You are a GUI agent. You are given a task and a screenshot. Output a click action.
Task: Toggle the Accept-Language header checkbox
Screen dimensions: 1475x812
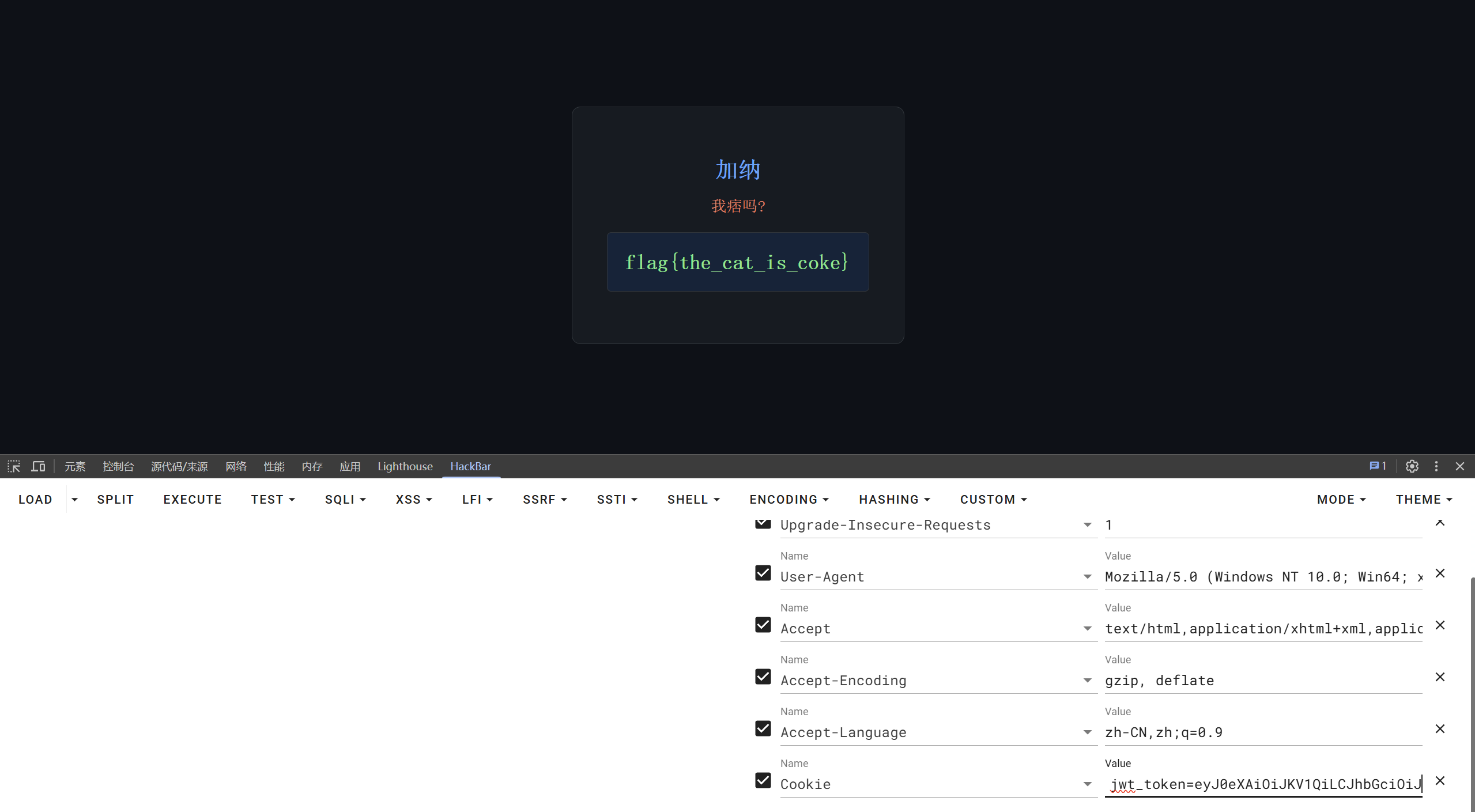click(763, 728)
